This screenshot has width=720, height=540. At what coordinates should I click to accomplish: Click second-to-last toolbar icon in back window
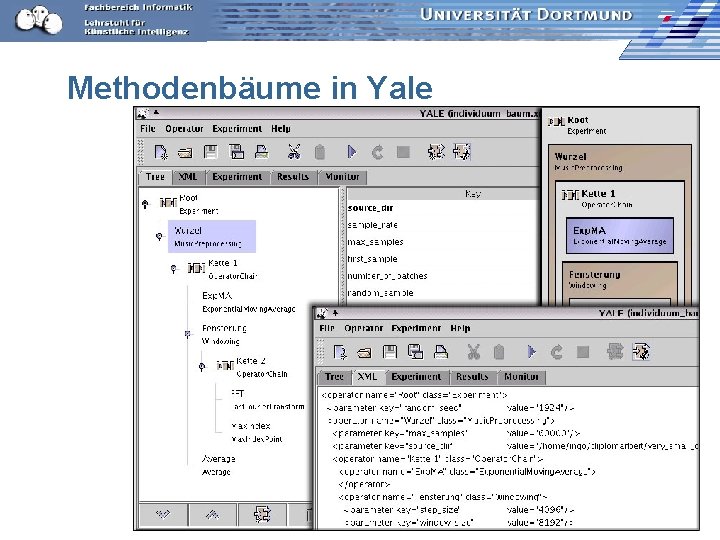pos(436,152)
